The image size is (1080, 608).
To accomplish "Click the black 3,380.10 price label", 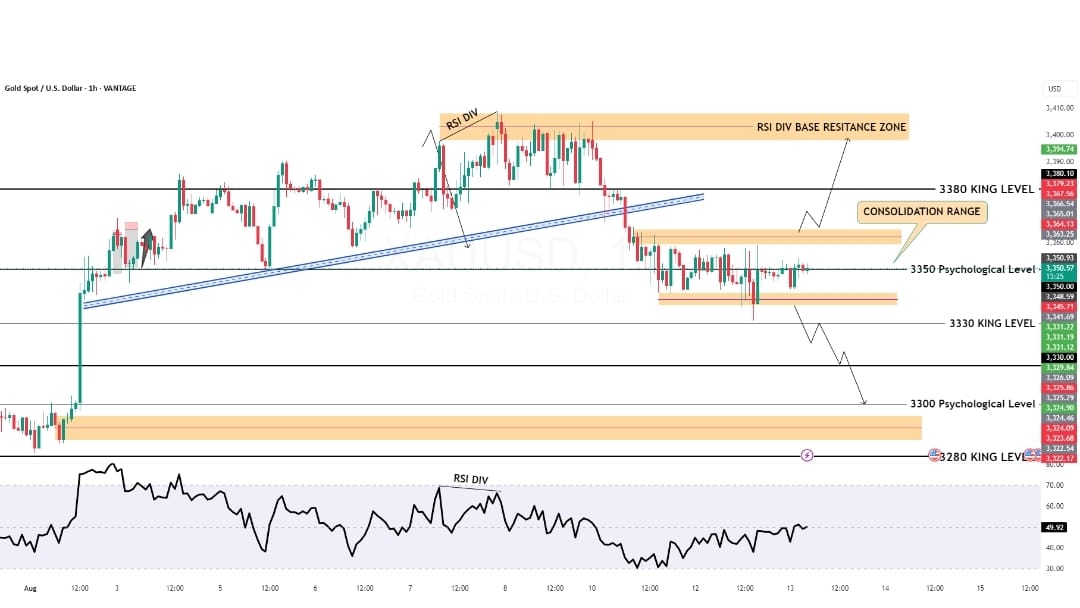I will point(1059,174).
